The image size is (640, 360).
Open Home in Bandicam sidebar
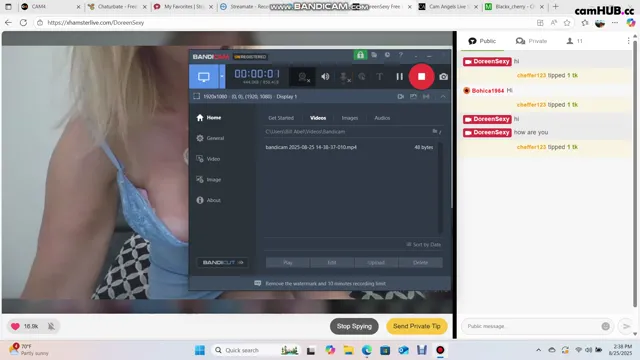(x=209, y=118)
